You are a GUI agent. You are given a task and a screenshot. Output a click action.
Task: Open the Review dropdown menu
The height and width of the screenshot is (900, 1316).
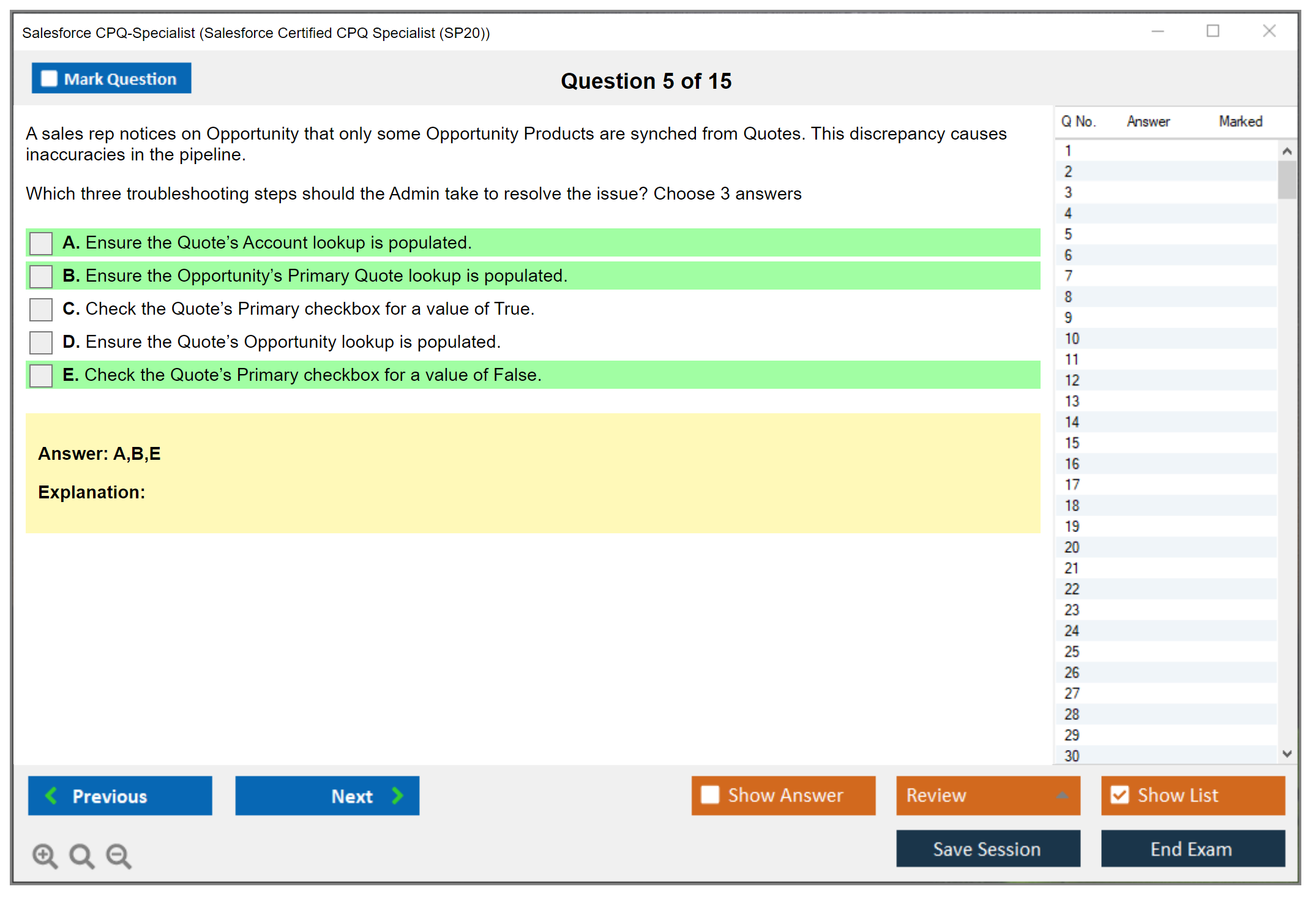(1063, 795)
